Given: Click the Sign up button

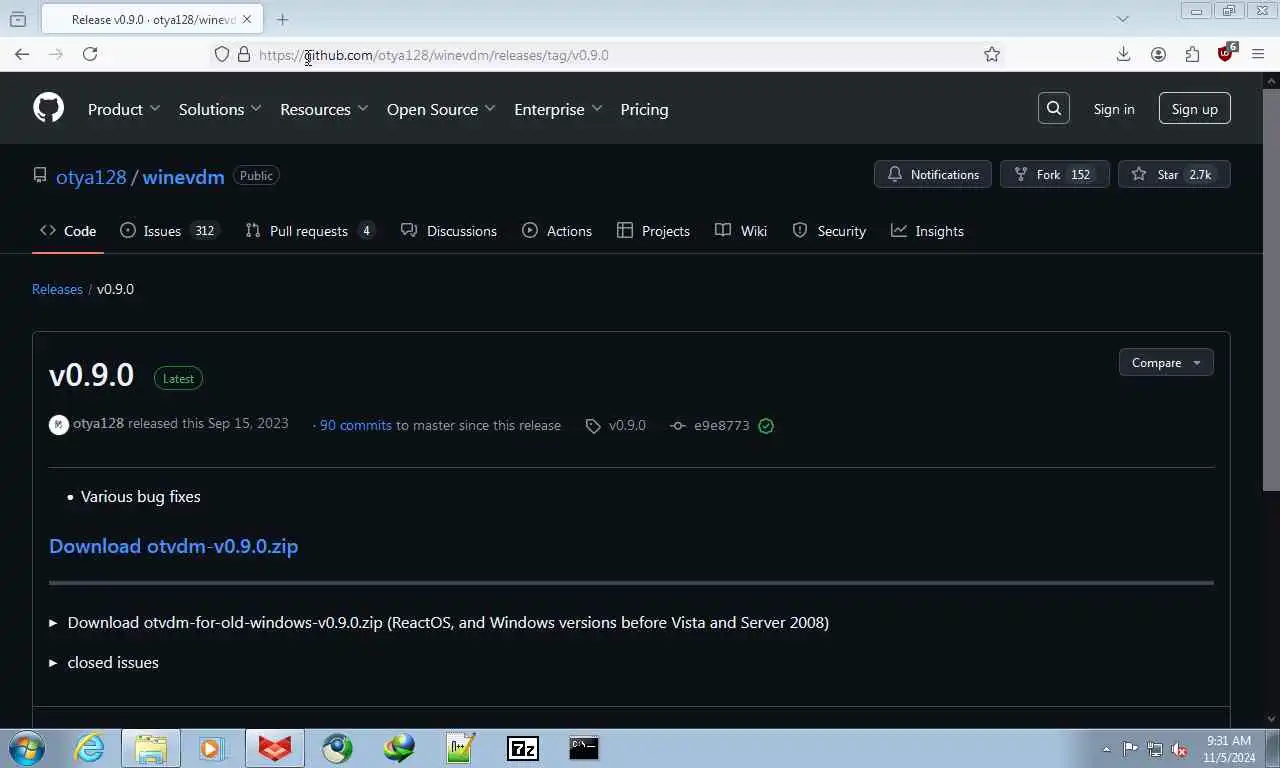Looking at the screenshot, I should coord(1195,109).
